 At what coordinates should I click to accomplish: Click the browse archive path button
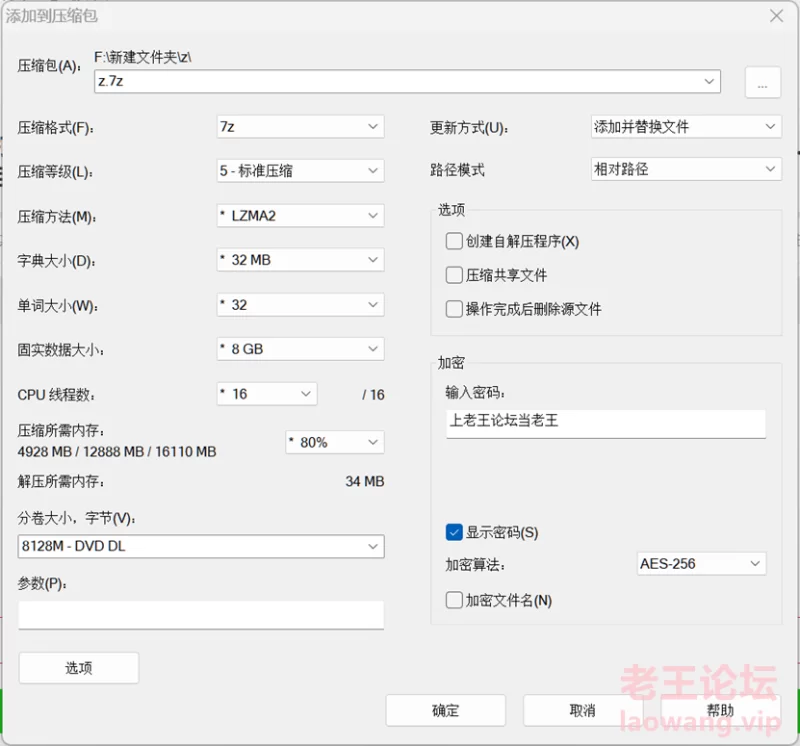point(762,82)
